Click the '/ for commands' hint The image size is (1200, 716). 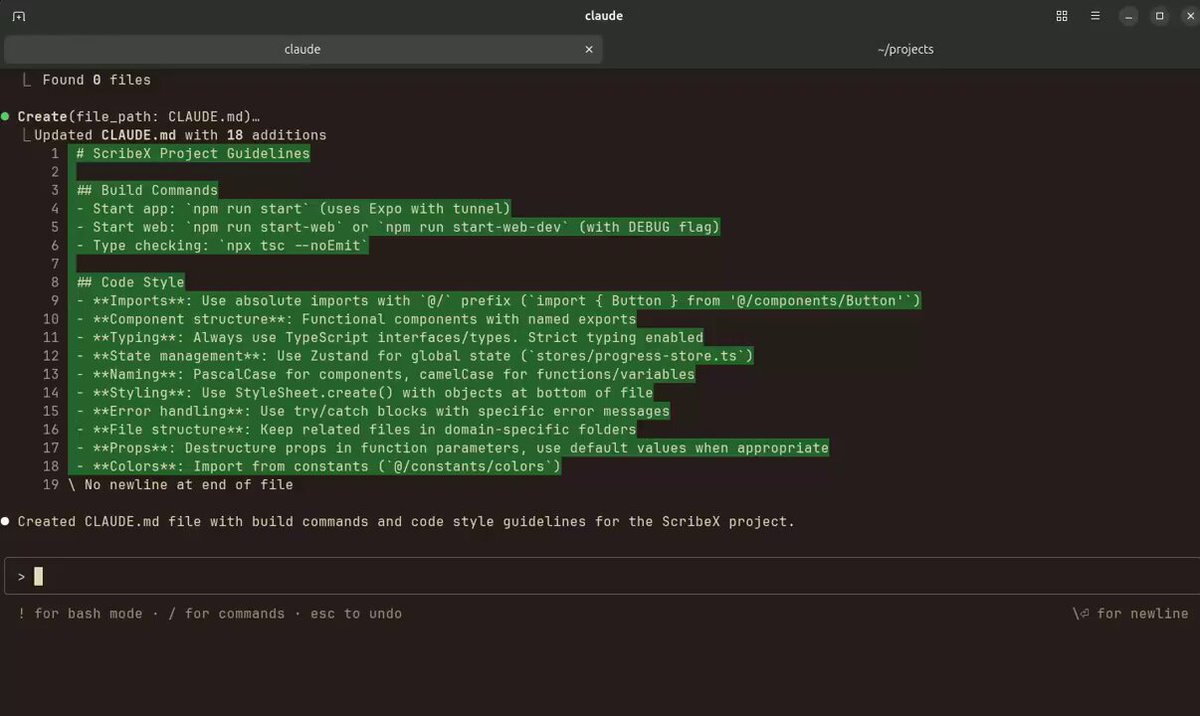(x=227, y=614)
